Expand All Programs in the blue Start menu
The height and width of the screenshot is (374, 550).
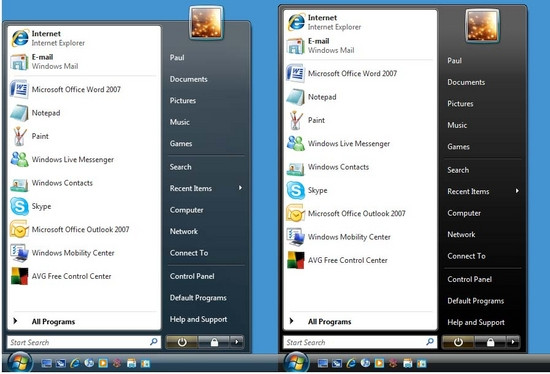[84, 321]
